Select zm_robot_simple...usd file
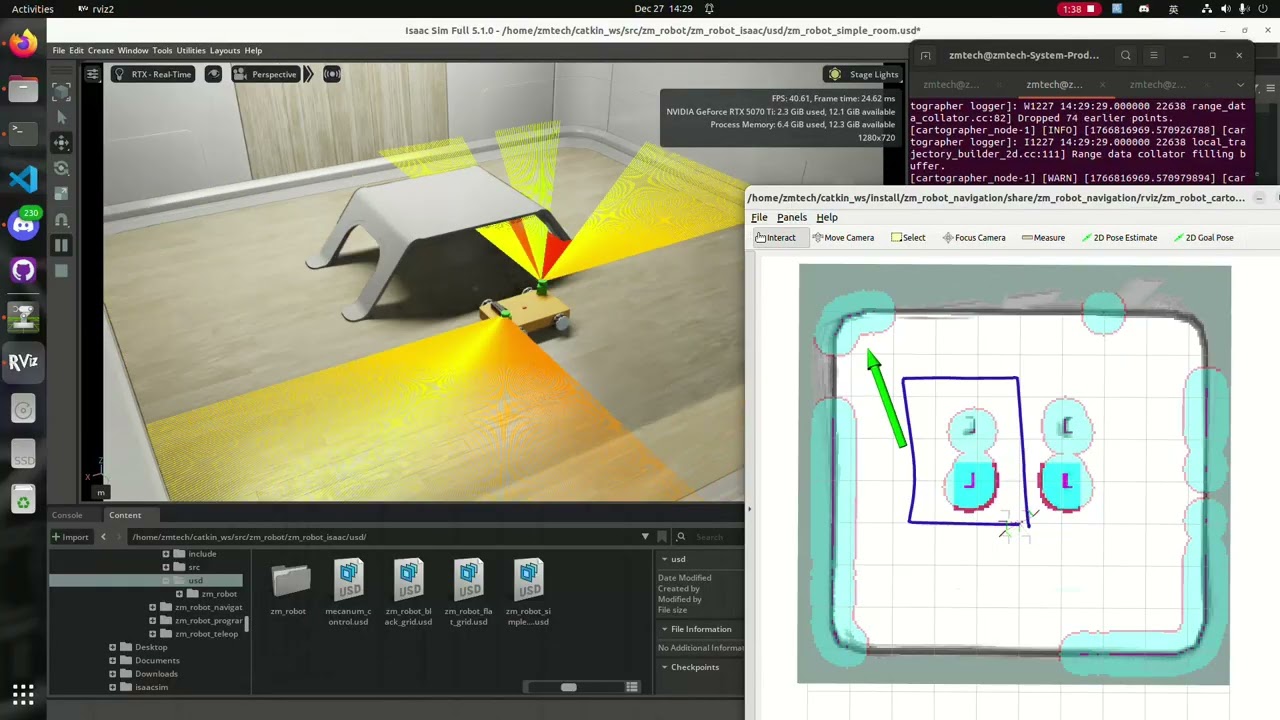Image resolution: width=1280 pixels, height=720 pixels. 529,593
